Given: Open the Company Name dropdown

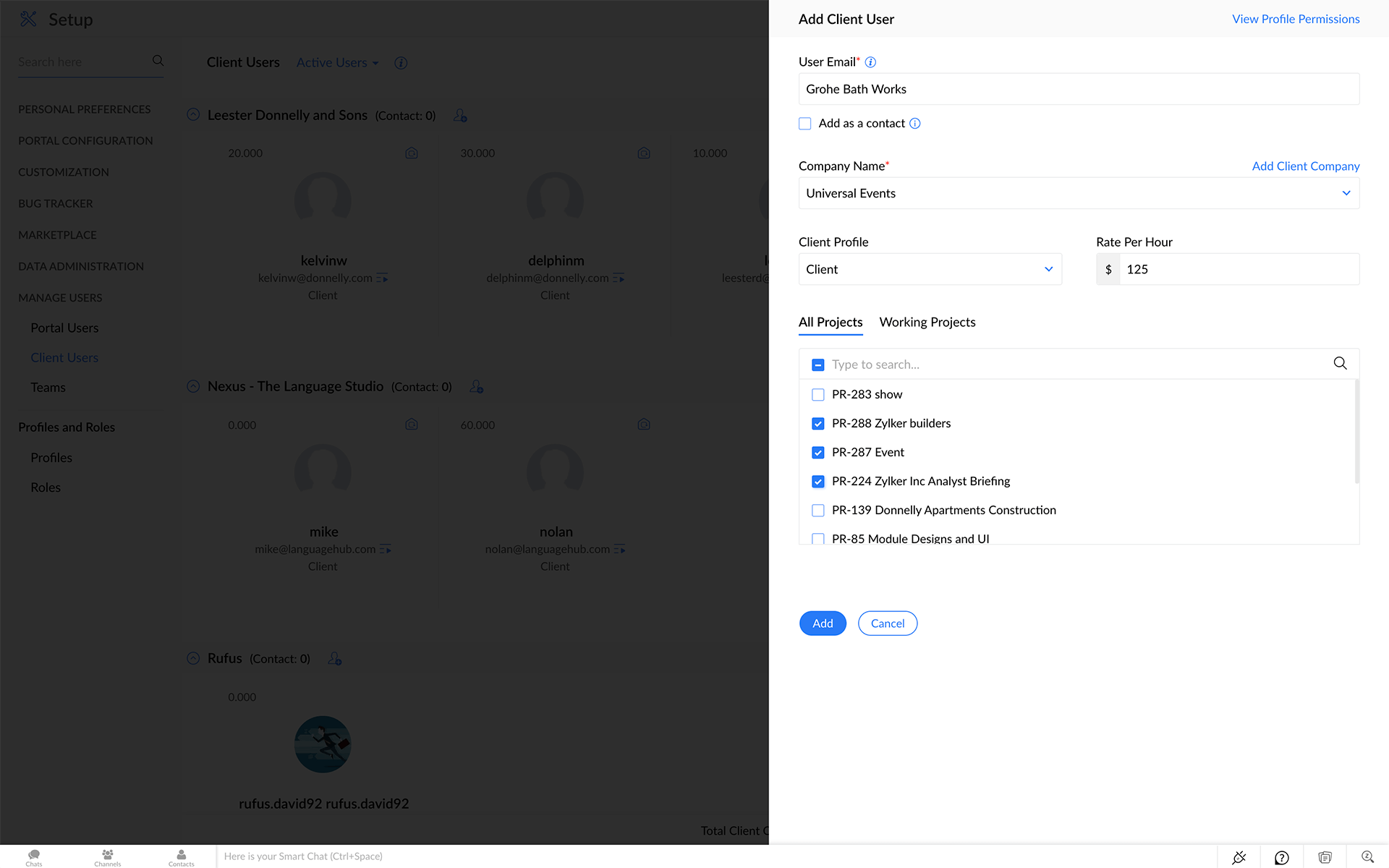Looking at the screenshot, I should point(1079,193).
